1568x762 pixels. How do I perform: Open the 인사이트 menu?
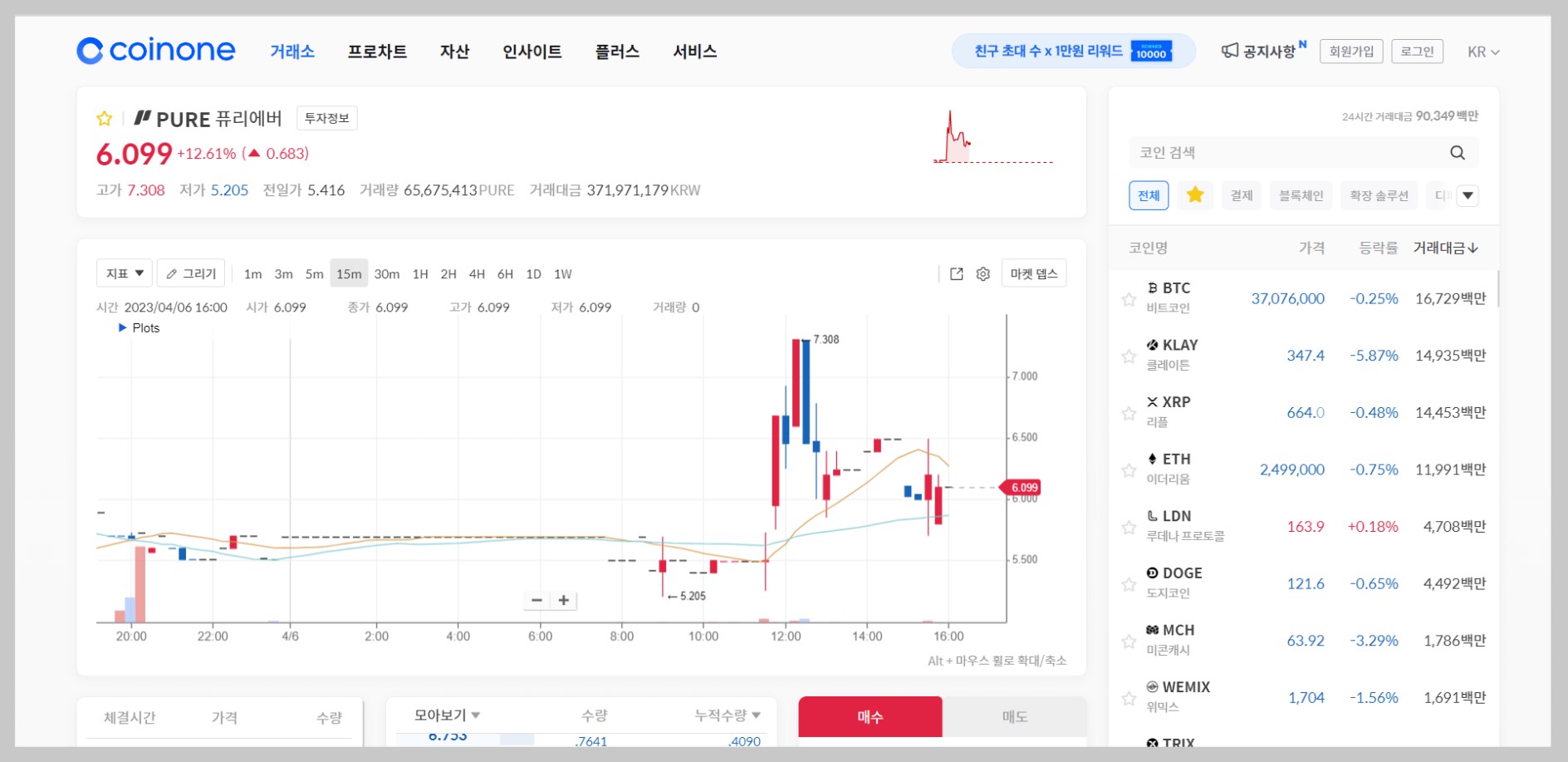[532, 52]
